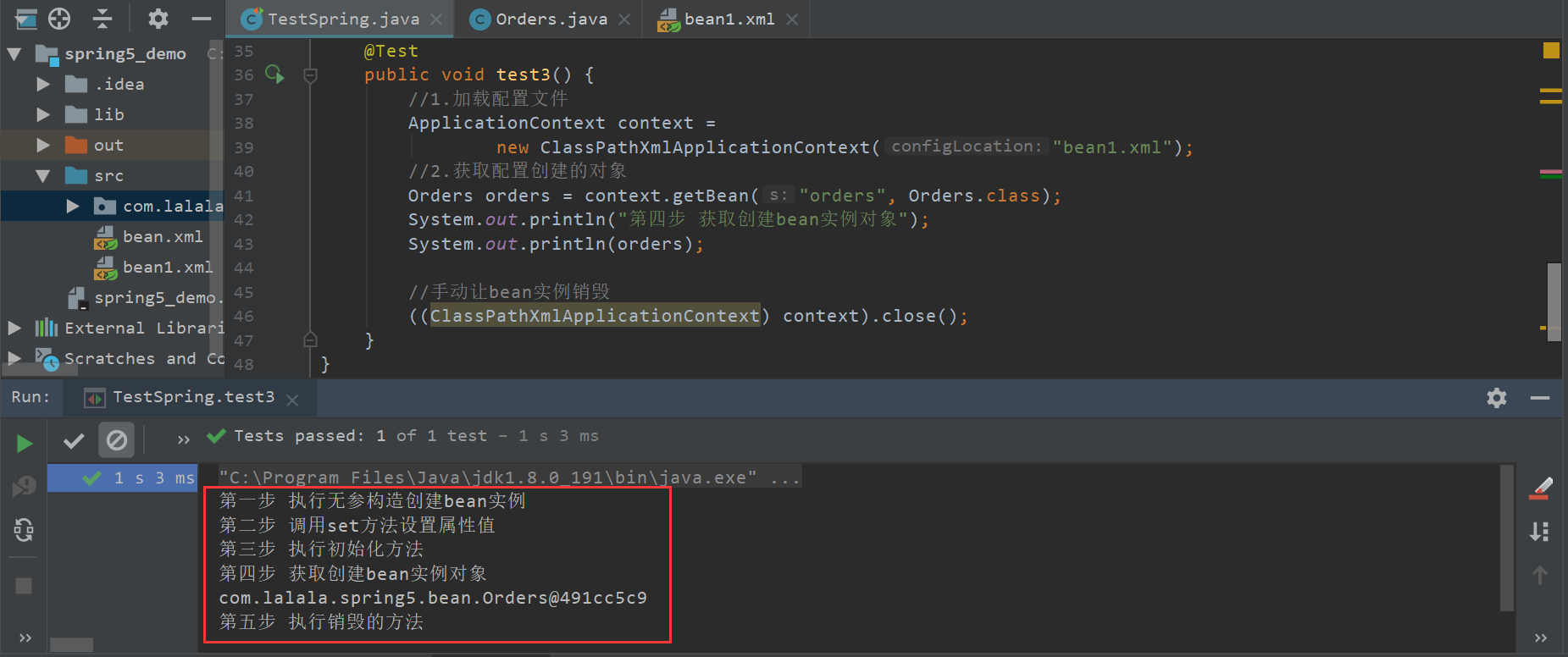Collapse the src folder
Viewport: 1568px width, 657px height.
(x=43, y=175)
